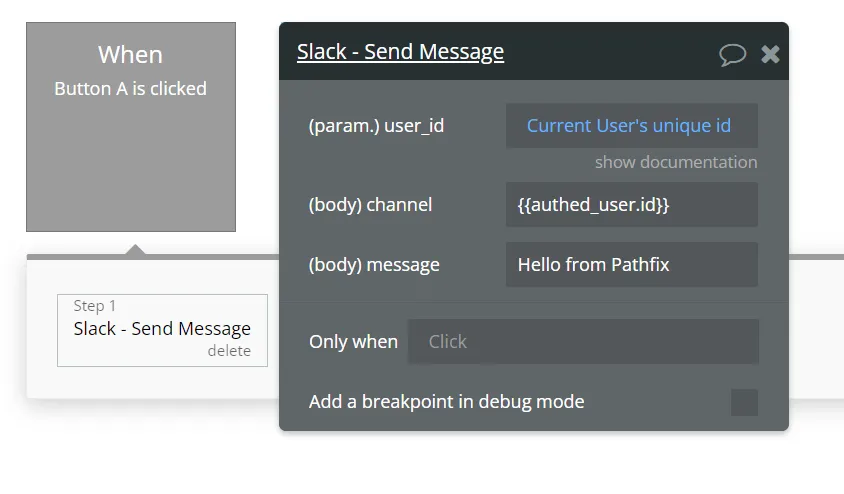Click the (body) message label
The height and width of the screenshot is (494, 844).
click(x=374, y=265)
